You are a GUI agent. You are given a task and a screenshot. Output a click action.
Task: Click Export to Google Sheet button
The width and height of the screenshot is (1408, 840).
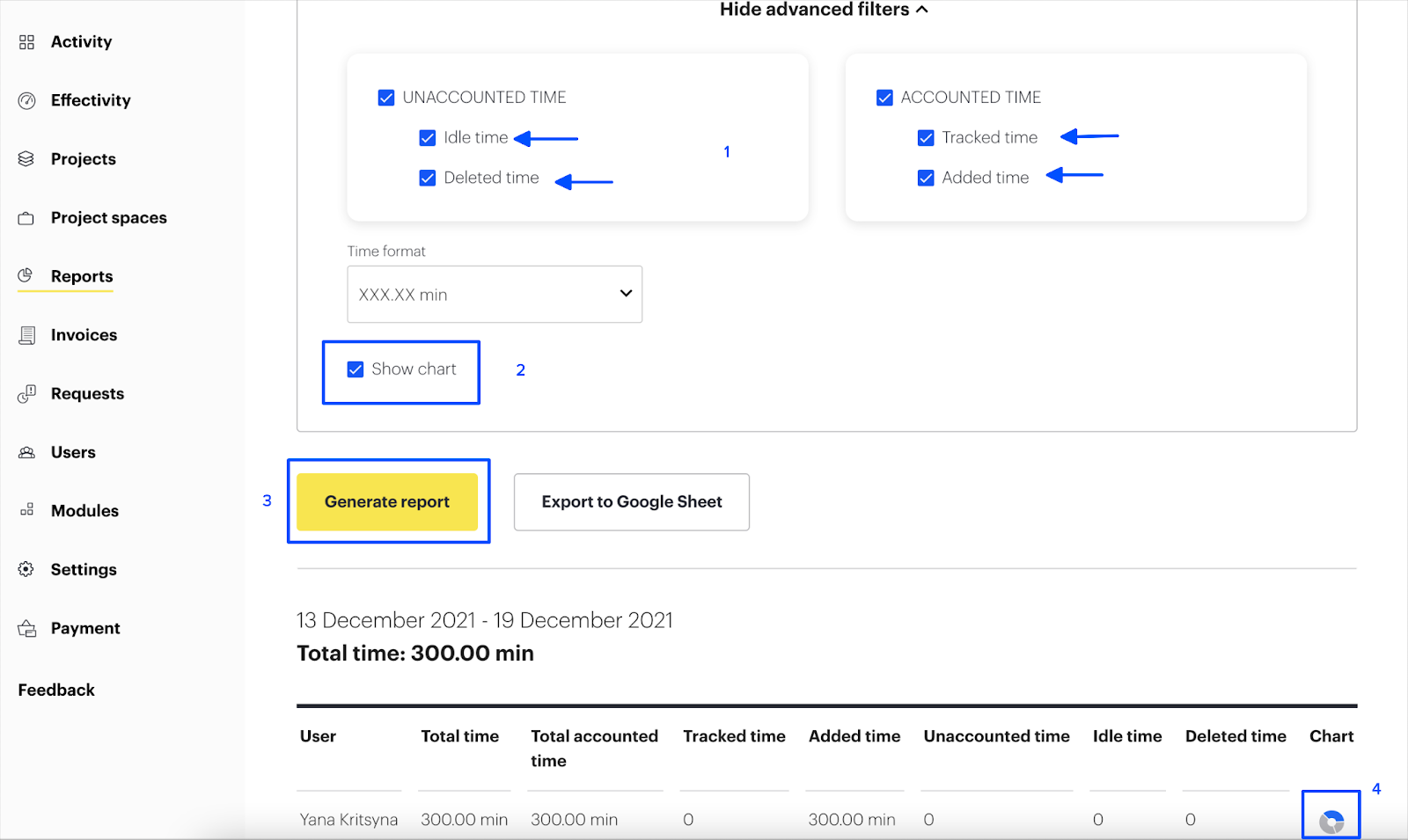click(x=631, y=502)
